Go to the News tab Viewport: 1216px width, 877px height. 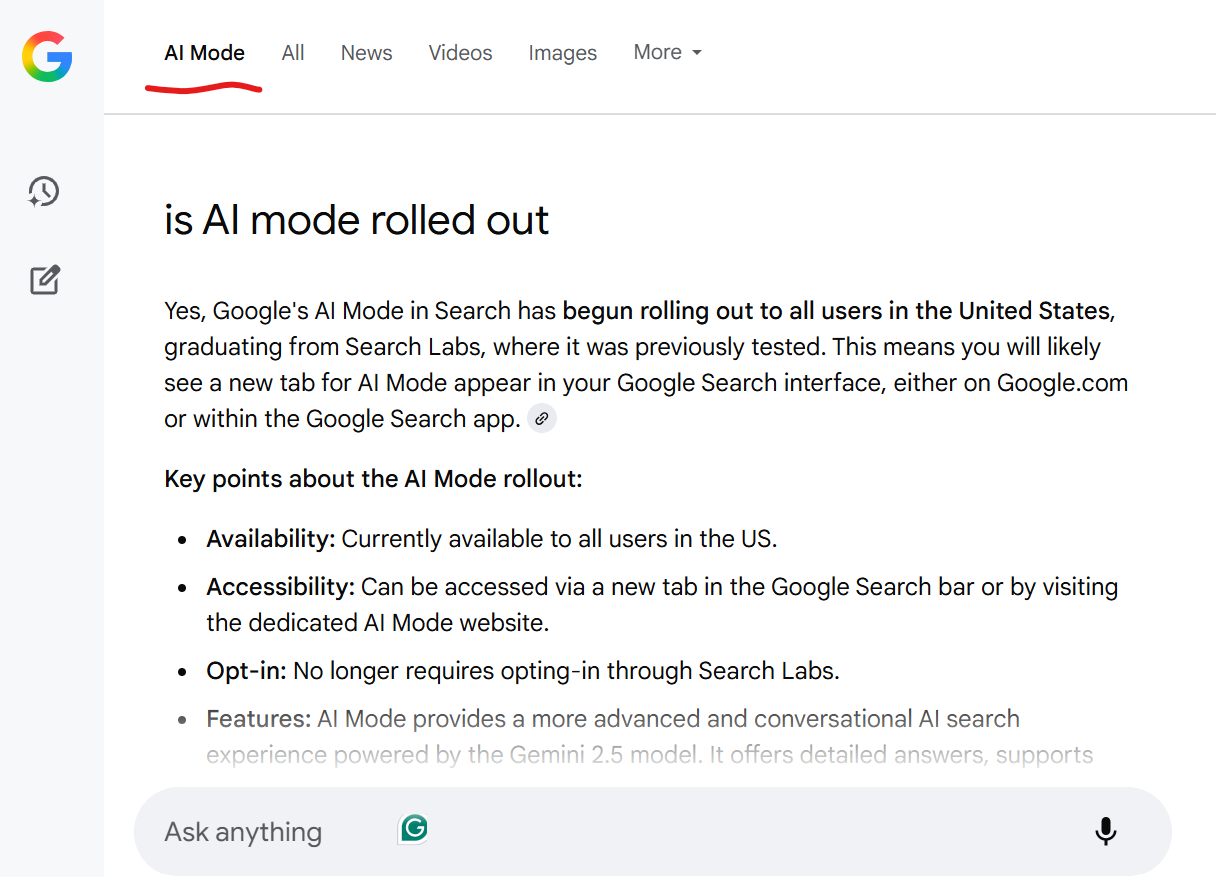click(366, 53)
